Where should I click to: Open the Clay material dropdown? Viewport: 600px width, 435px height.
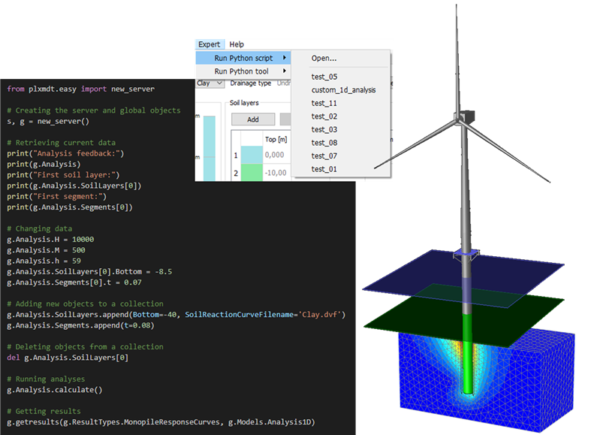point(210,83)
